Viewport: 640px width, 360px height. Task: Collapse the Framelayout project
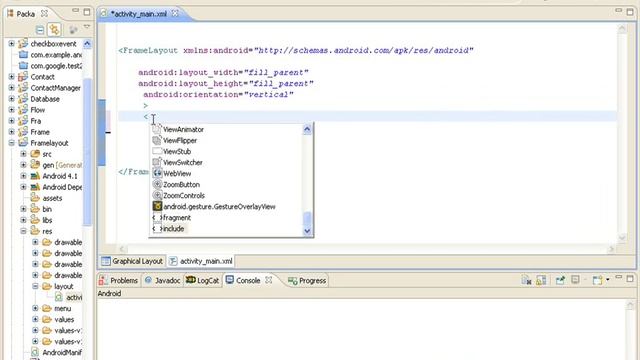point(11,142)
